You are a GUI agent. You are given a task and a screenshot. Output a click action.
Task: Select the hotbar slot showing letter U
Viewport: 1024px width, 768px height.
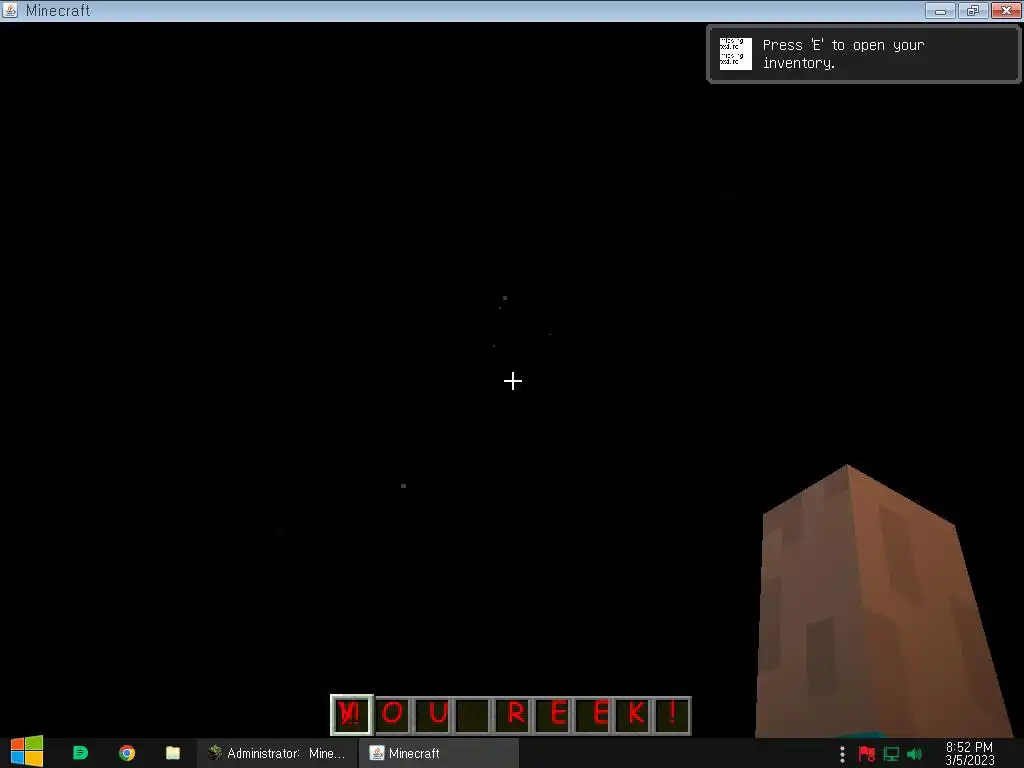tap(433, 714)
